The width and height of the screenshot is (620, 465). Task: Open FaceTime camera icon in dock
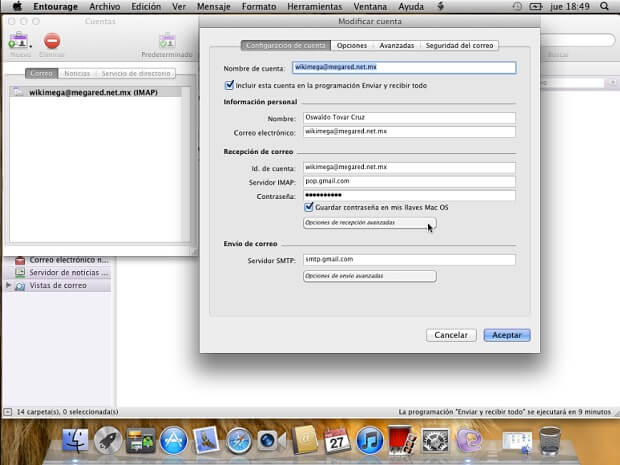tap(271, 440)
